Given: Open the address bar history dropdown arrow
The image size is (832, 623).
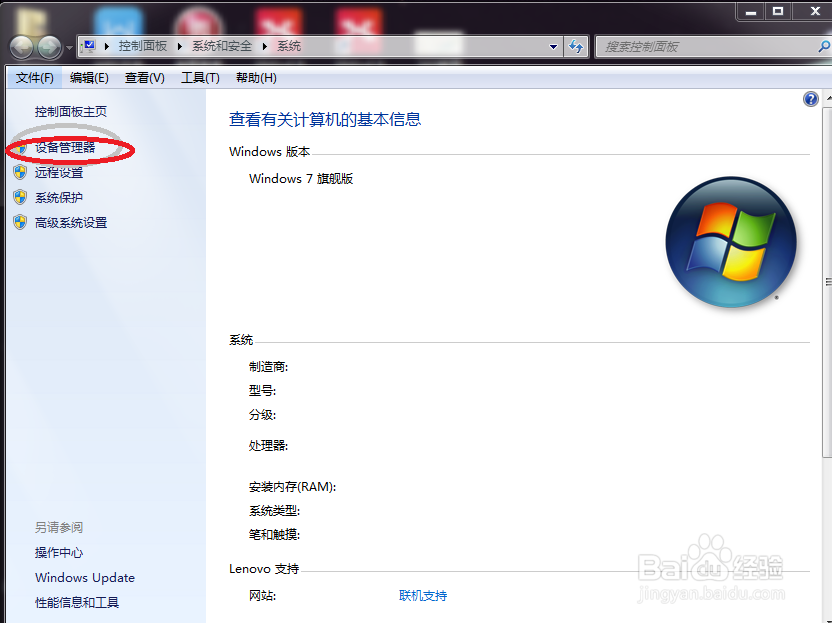Looking at the screenshot, I should [x=553, y=47].
